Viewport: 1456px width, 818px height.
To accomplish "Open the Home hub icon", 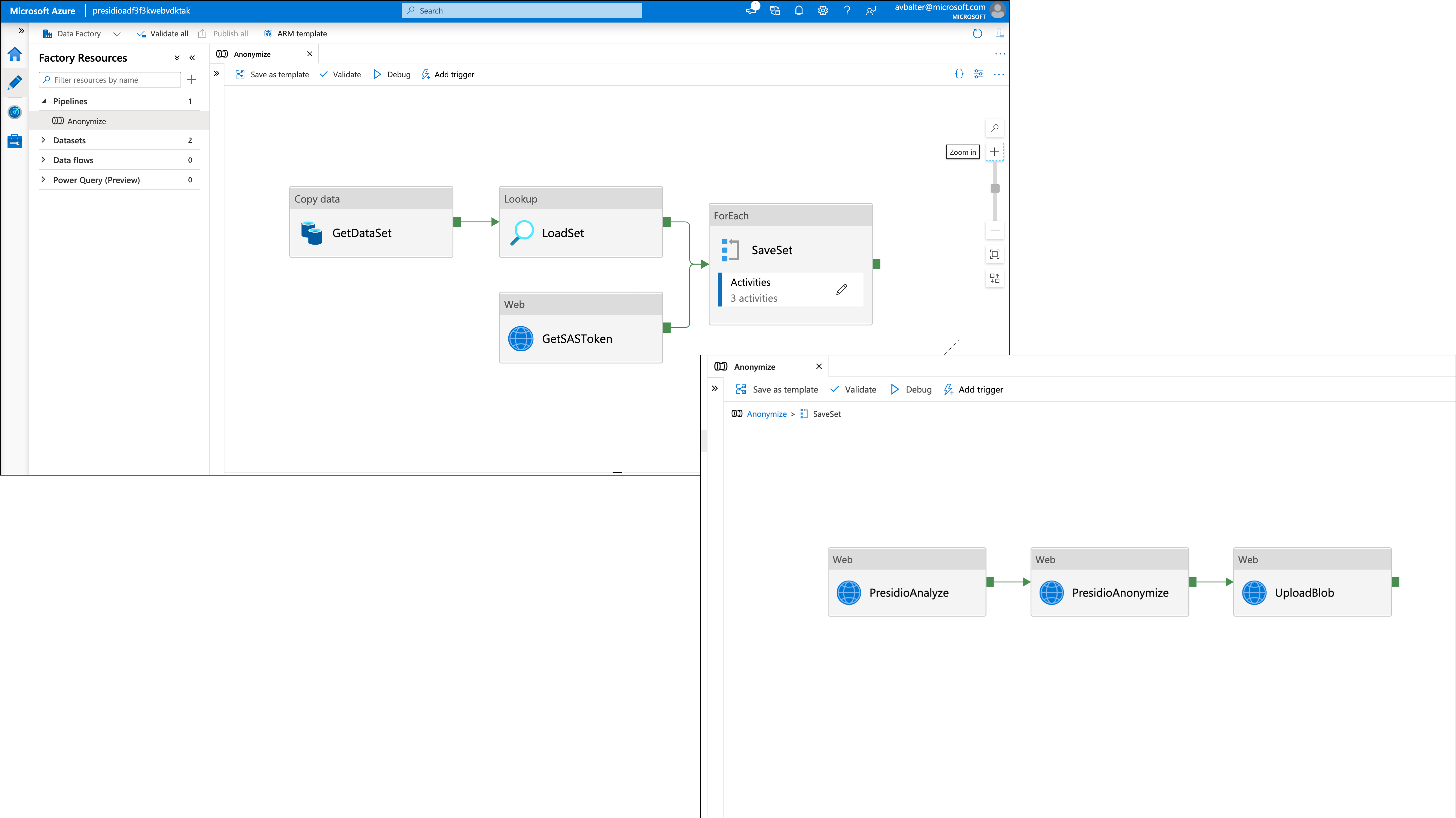I will [x=15, y=54].
